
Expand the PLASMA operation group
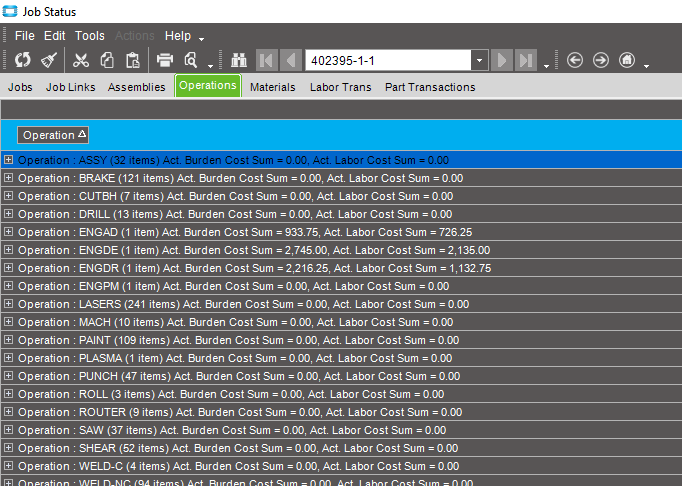[8, 358]
